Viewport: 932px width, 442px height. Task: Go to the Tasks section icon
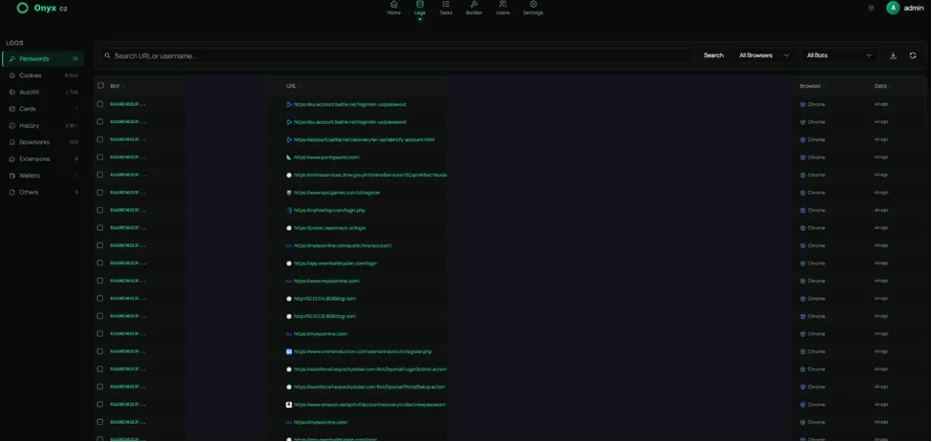tap(446, 5)
